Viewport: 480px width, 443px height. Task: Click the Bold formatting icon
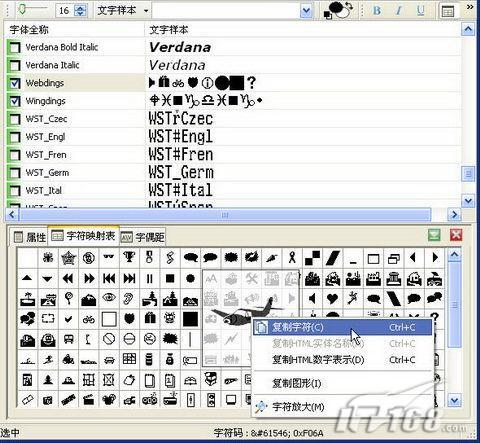pyautogui.click(x=377, y=10)
